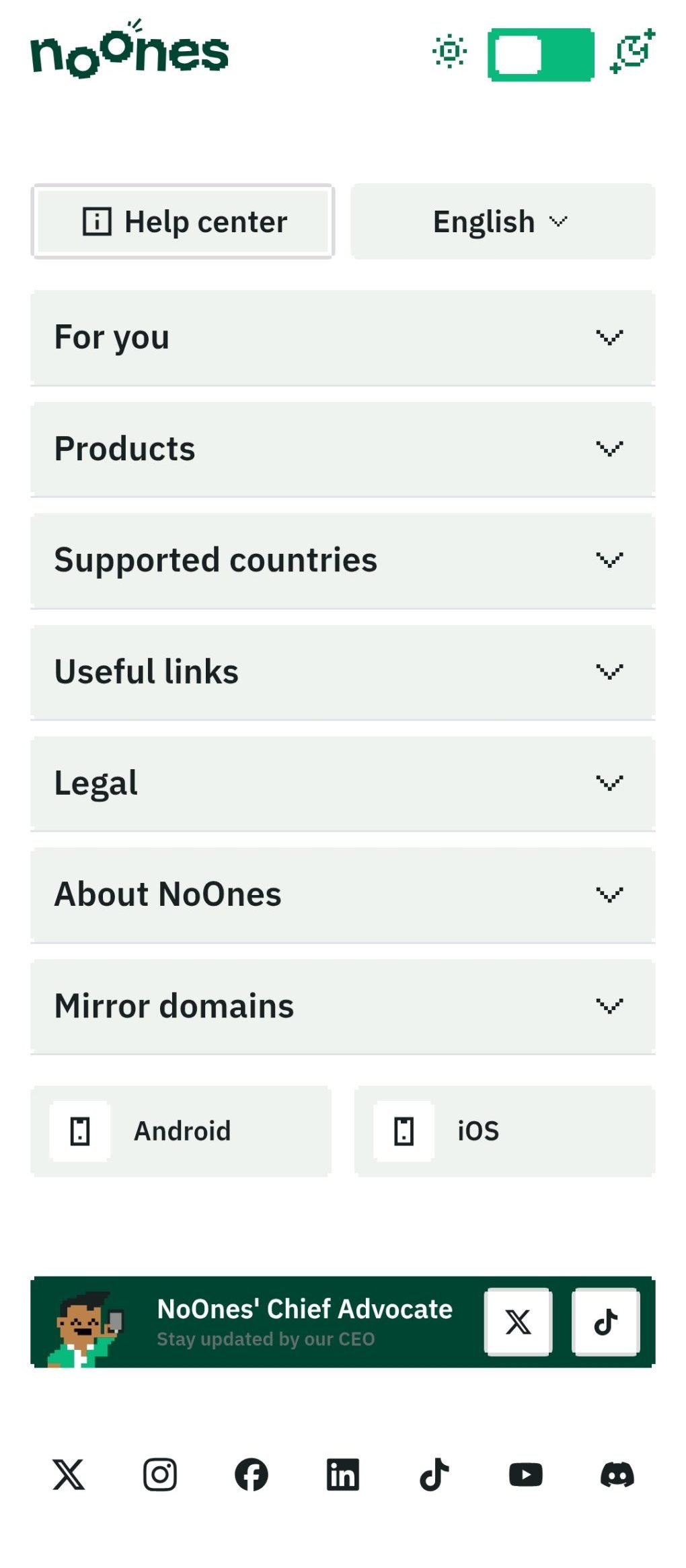Viewport: 686px width, 1568px height.
Task: Expand Supported countries section
Action: click(x=342, y=561)
